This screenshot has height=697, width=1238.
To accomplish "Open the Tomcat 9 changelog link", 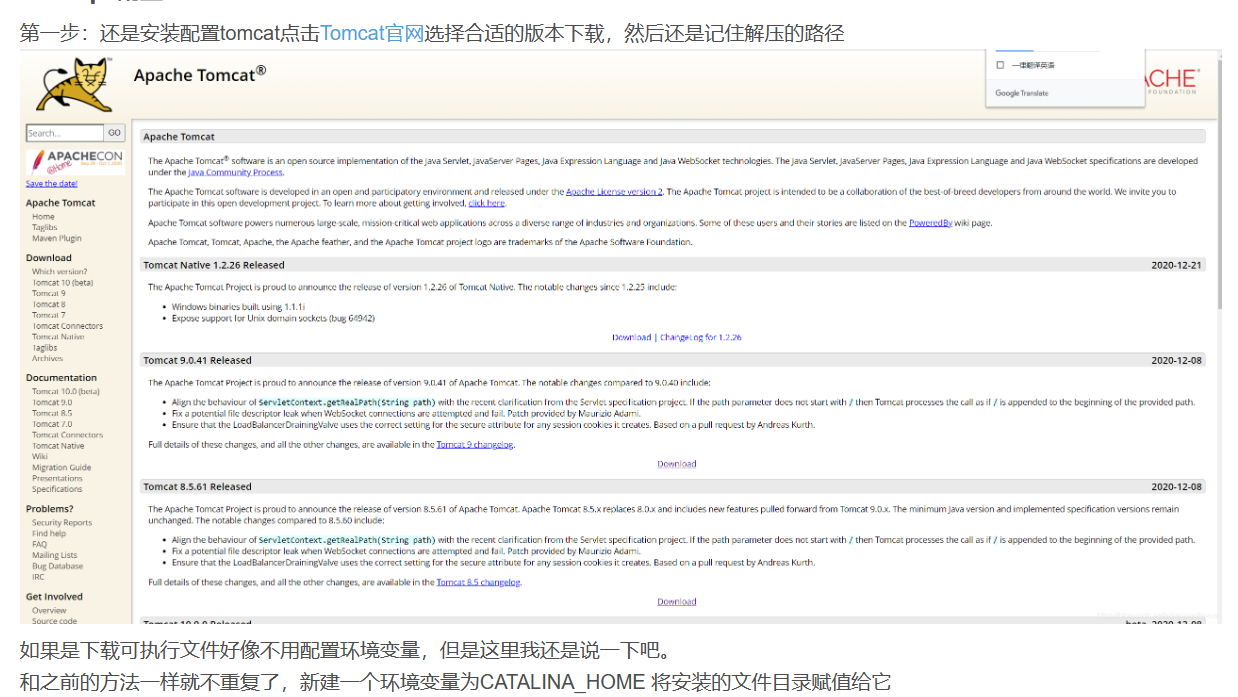I will 475,444.
